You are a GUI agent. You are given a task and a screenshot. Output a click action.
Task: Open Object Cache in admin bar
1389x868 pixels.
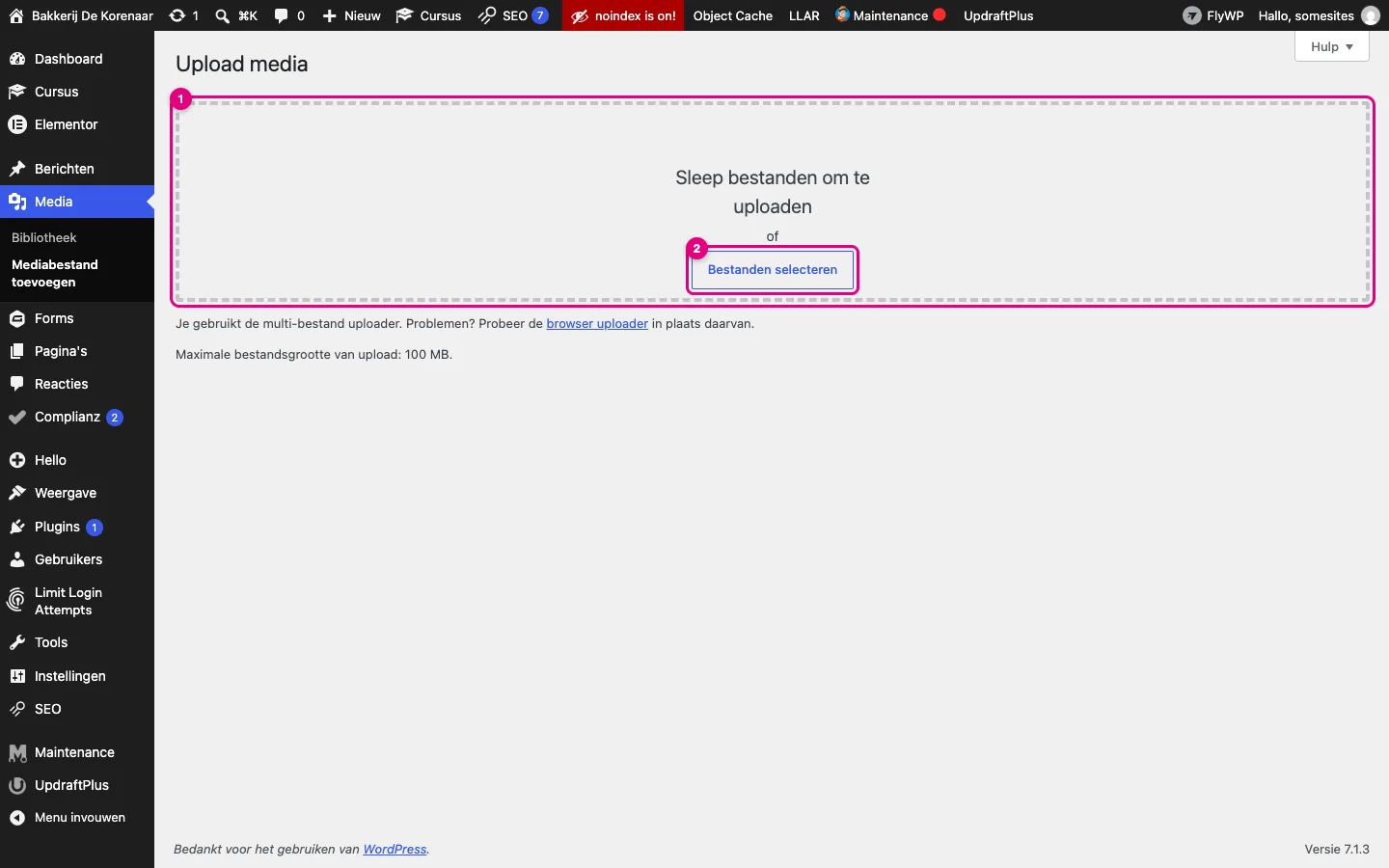[733, 15]
